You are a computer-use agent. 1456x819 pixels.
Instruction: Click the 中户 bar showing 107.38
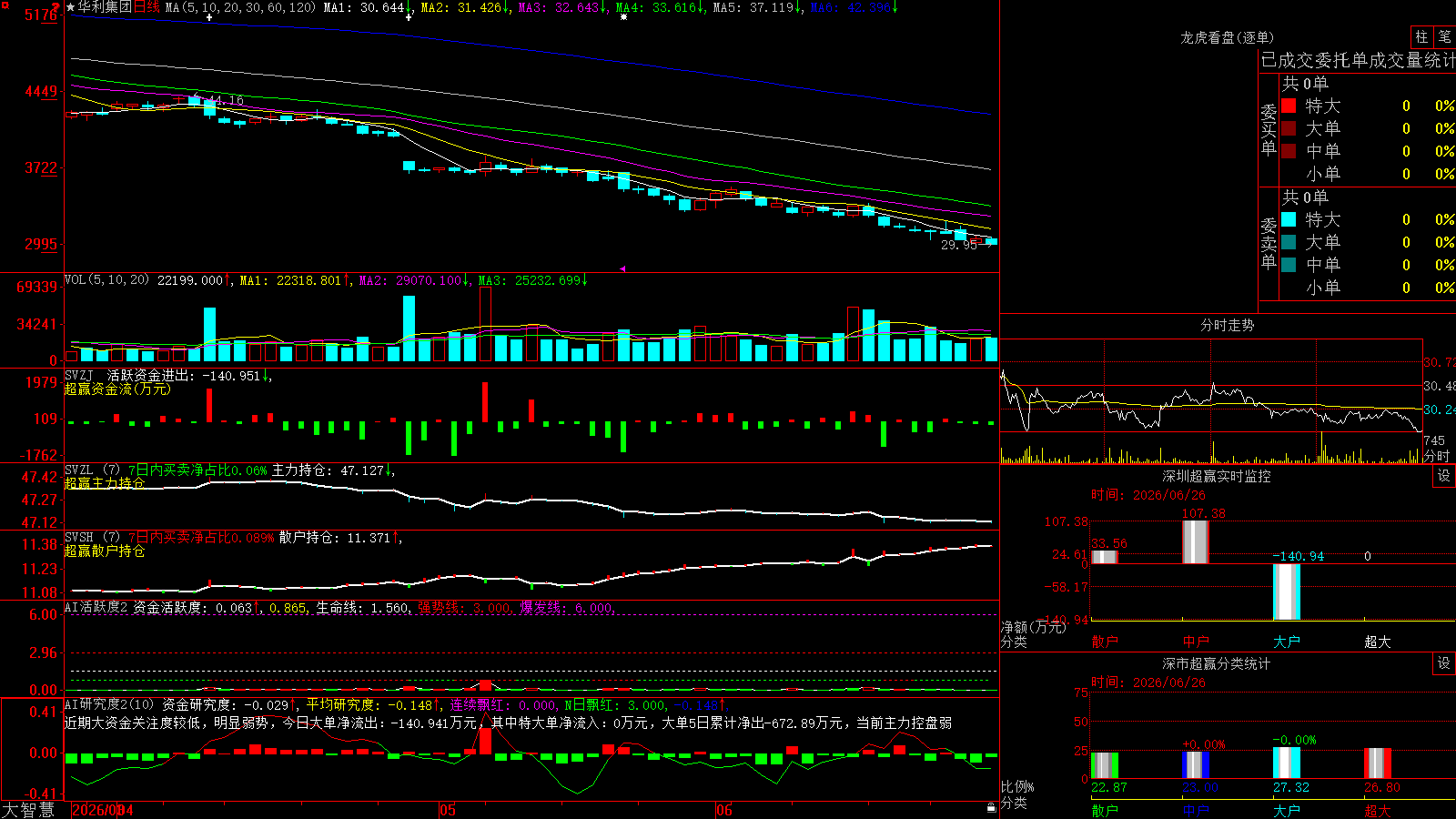pos(1196,542)
